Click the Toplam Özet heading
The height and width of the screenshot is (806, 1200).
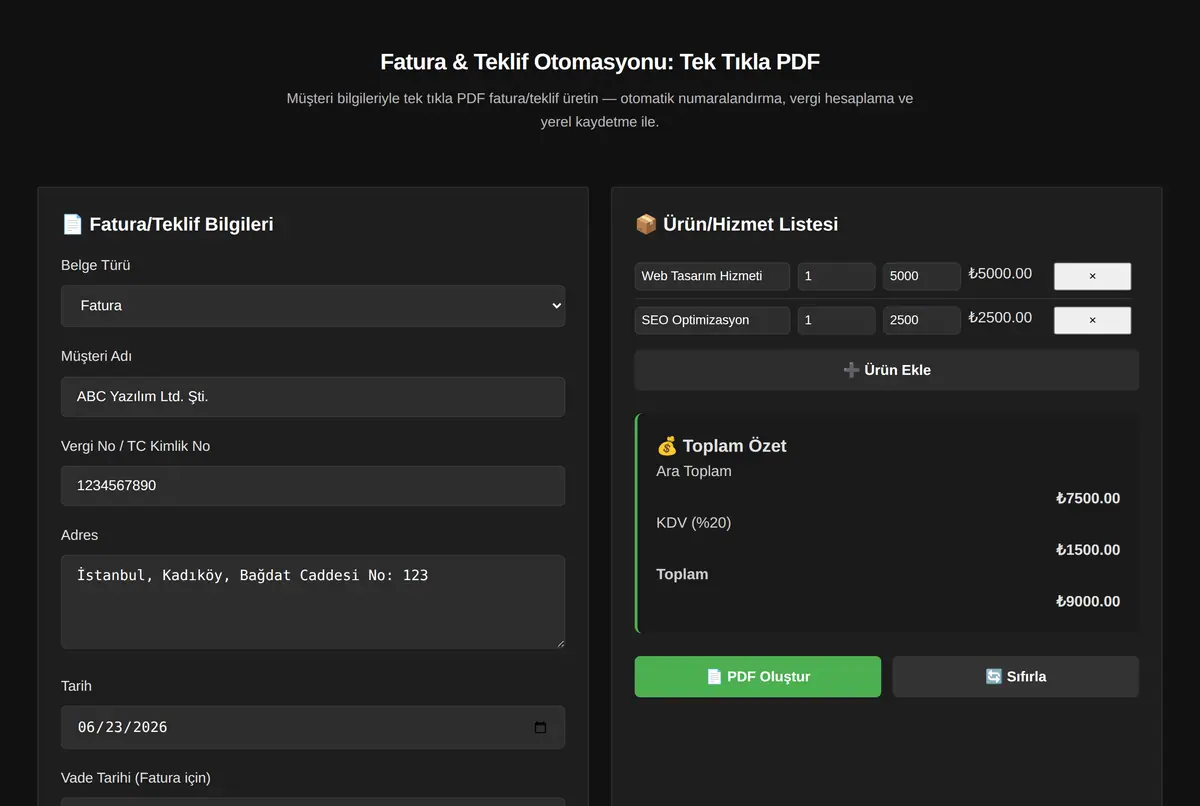click(721, 446)
